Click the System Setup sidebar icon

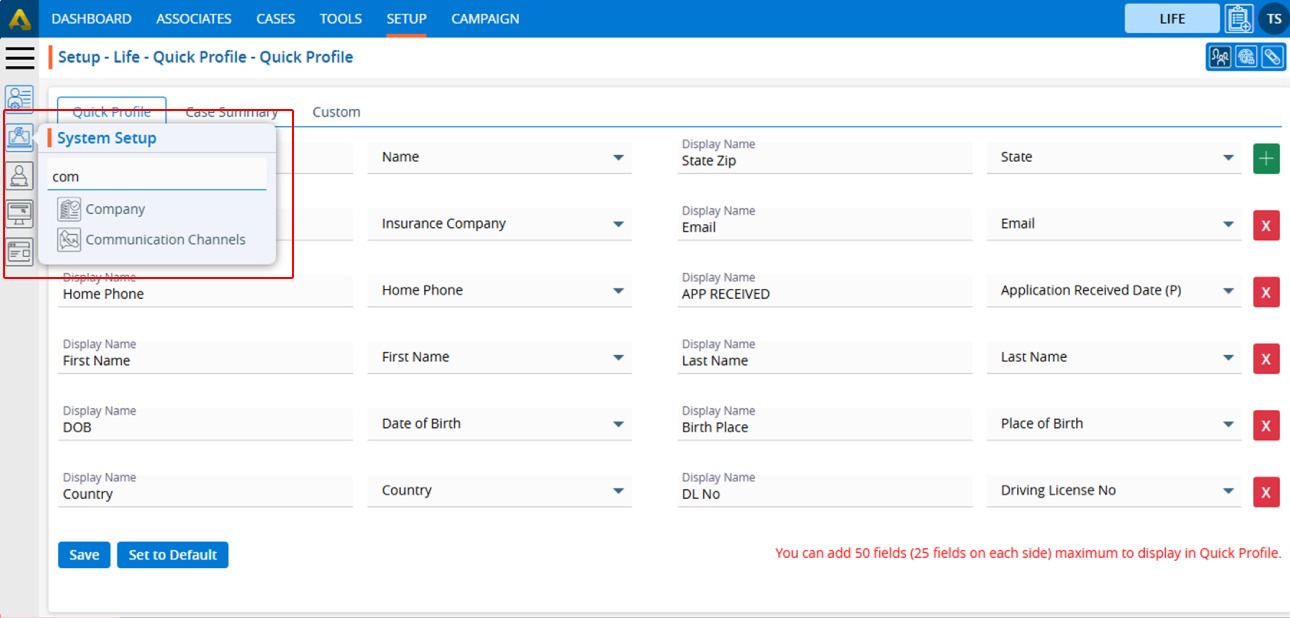[x=19, y=138]
